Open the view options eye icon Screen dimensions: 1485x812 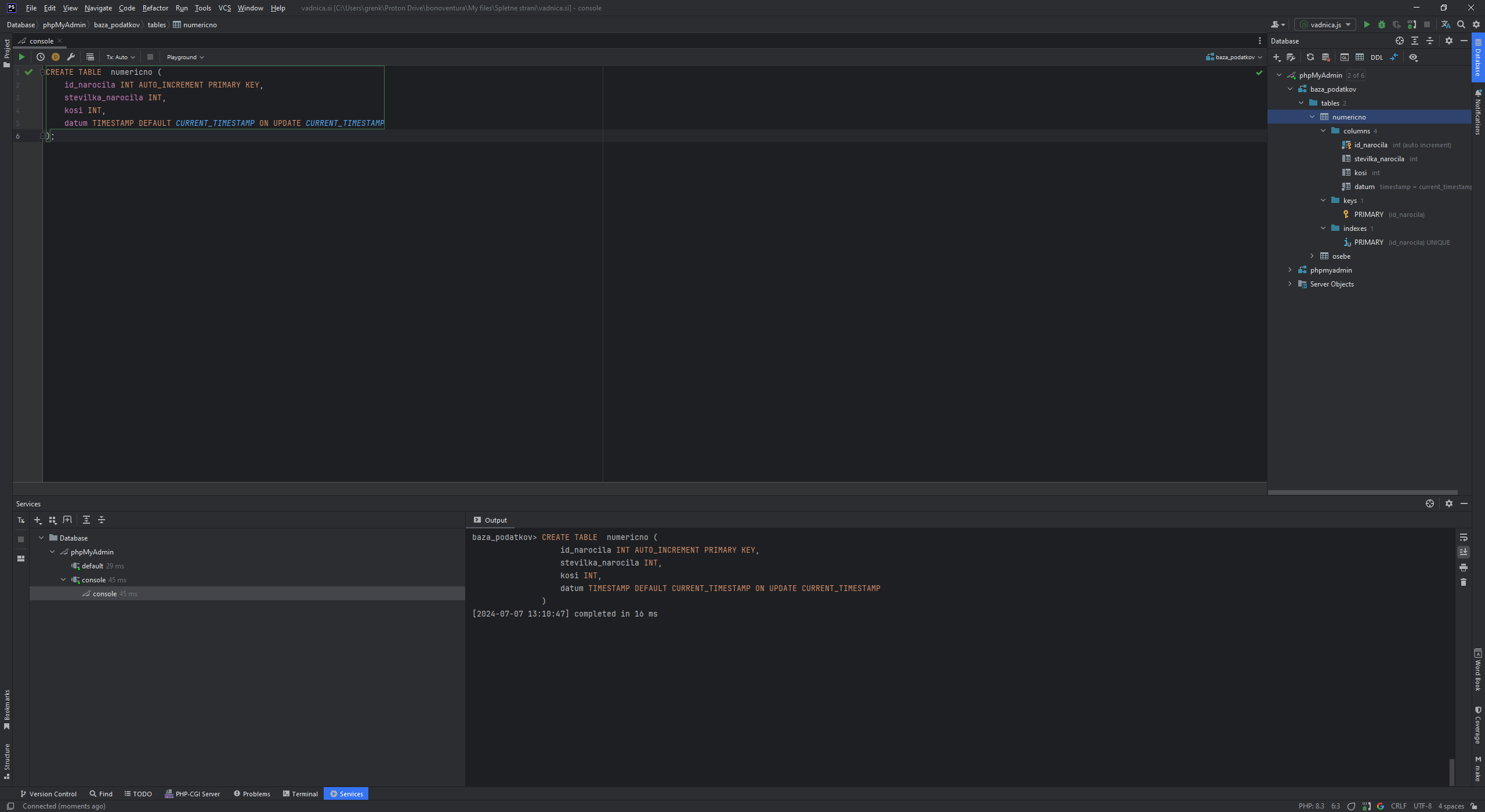tap(1413, 57)
